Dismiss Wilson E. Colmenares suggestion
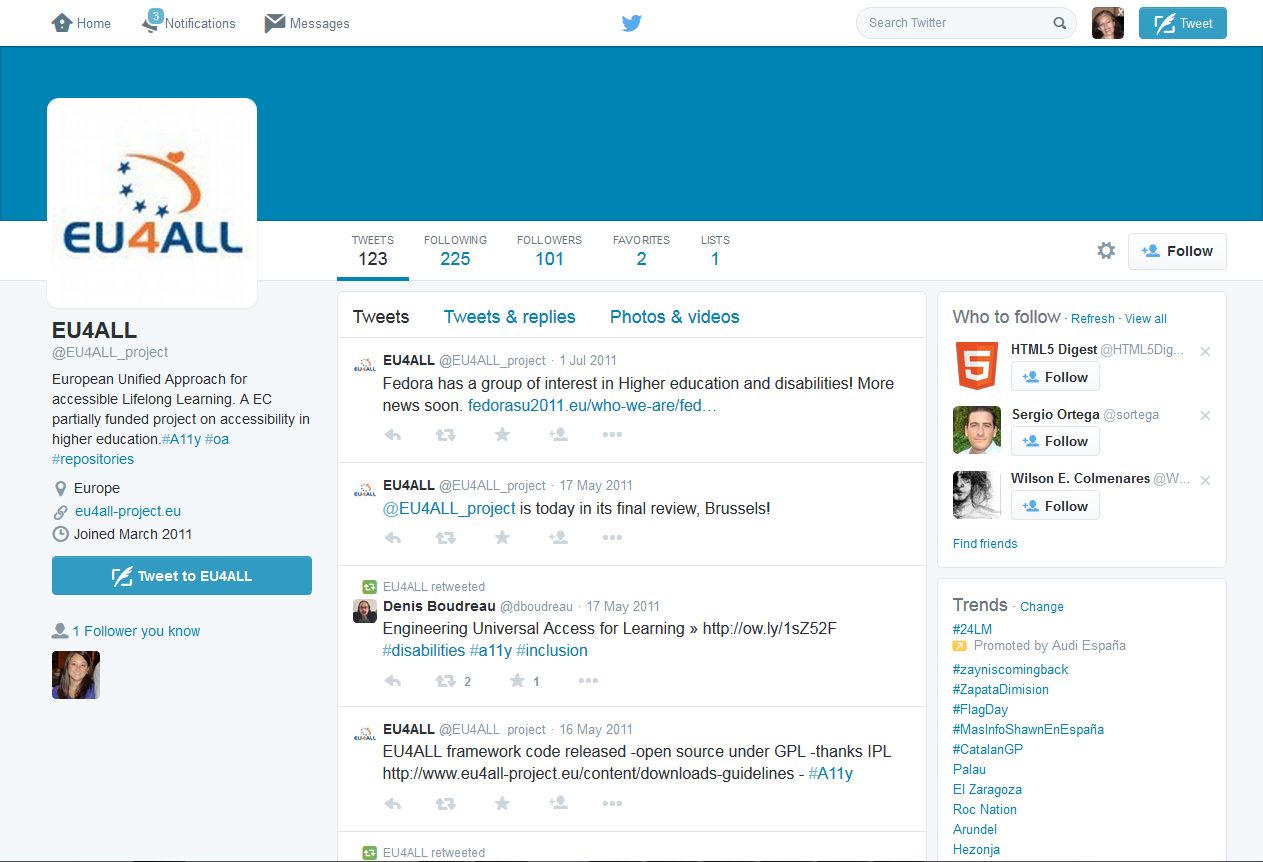The width and height of the screenshot is (1263, 862). pyautogui.click(x=1205, y=480)
